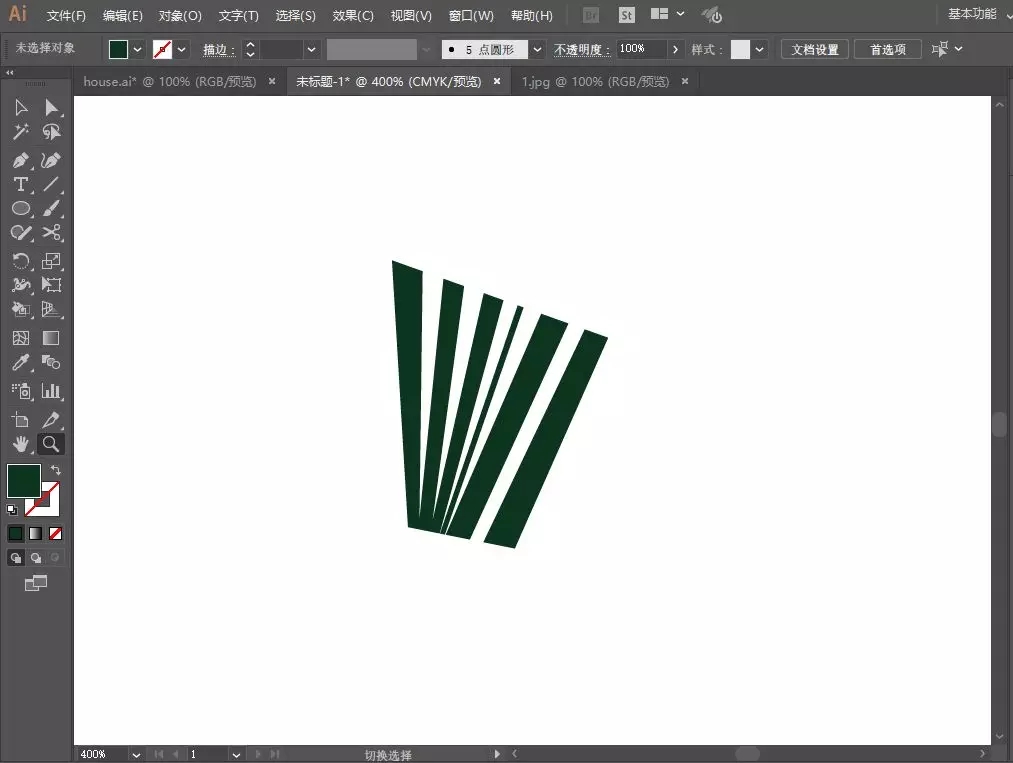The height and width of the screenshot is (763, 1013).
Task: Select the Ellipse tool
Action: point(21,208)
